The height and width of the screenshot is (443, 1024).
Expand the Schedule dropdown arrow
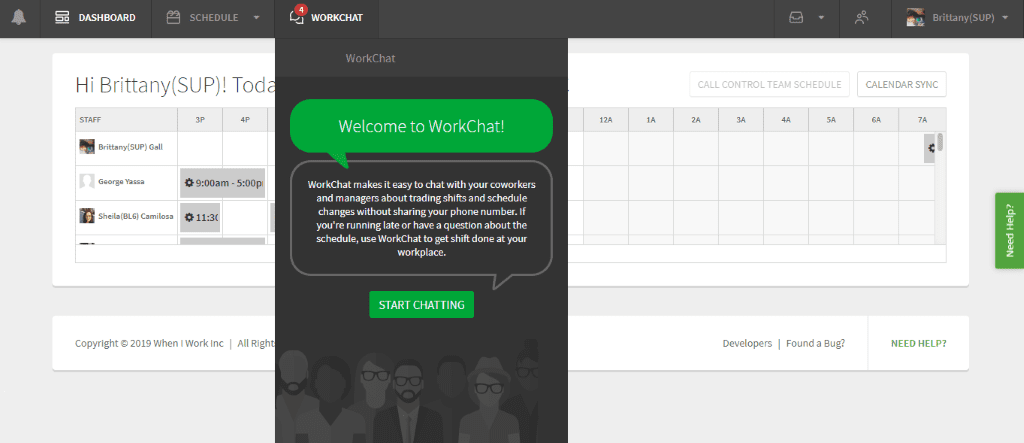tap(256, 18)
